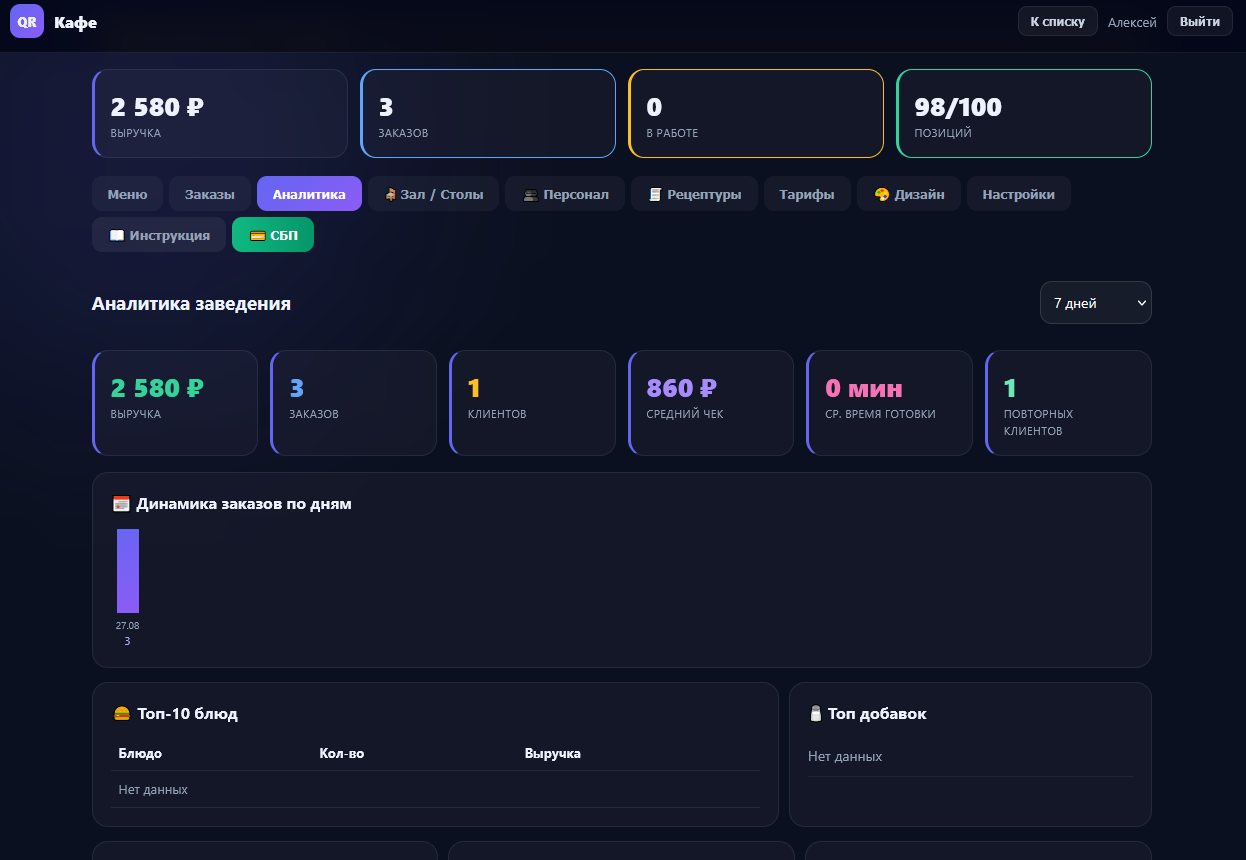Click the Кафе title in the header
This screenshot has width=1246, height=860.
pos(76,22)
